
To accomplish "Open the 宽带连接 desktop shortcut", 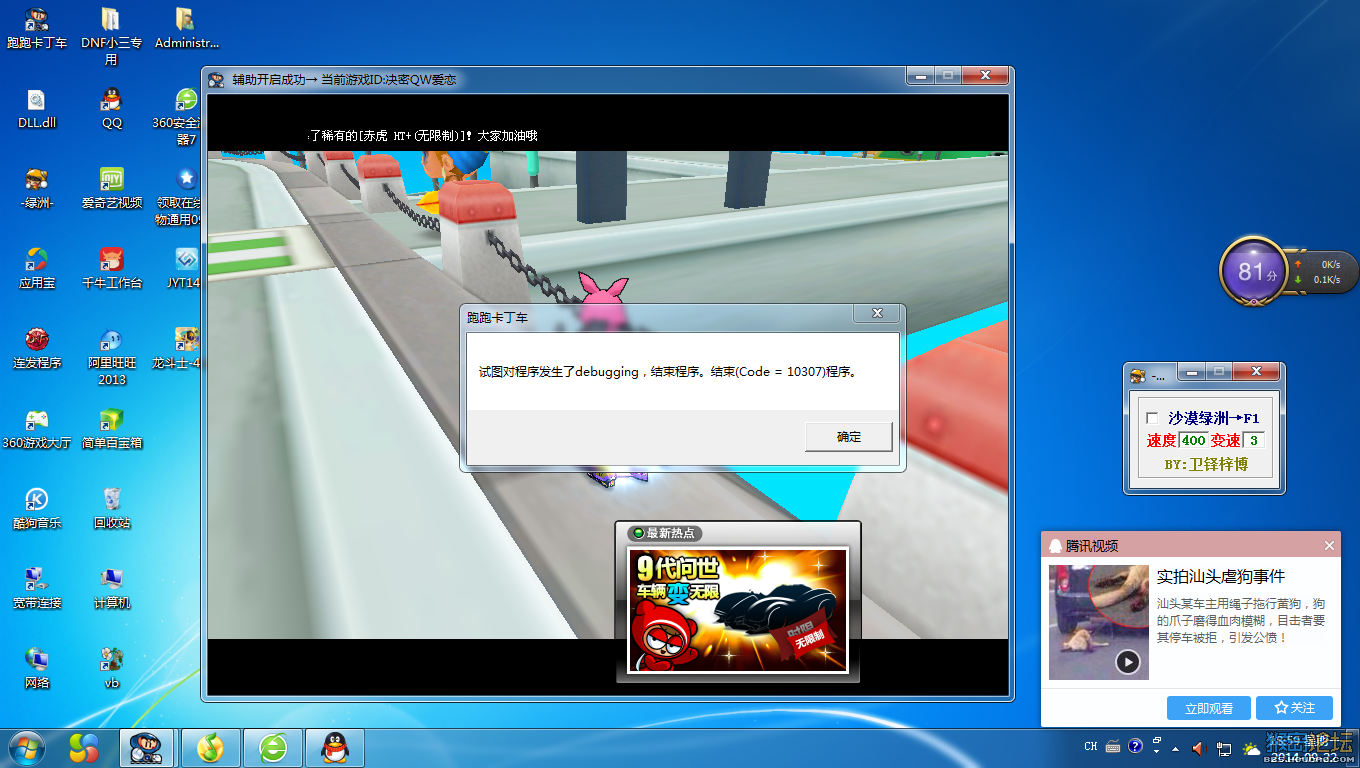I will 37,588.
